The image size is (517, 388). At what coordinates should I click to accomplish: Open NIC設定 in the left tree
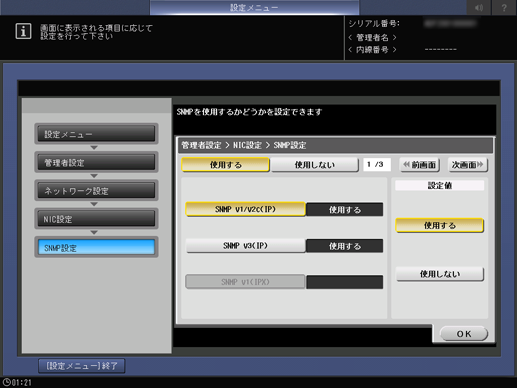pyautogui.click(x=96, y=219)
